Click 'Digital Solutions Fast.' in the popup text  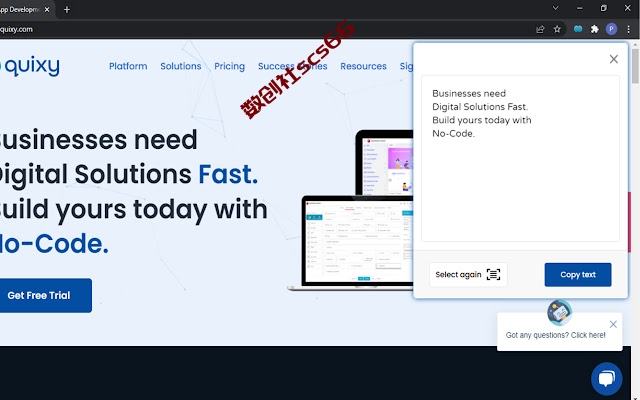[480, 107]
